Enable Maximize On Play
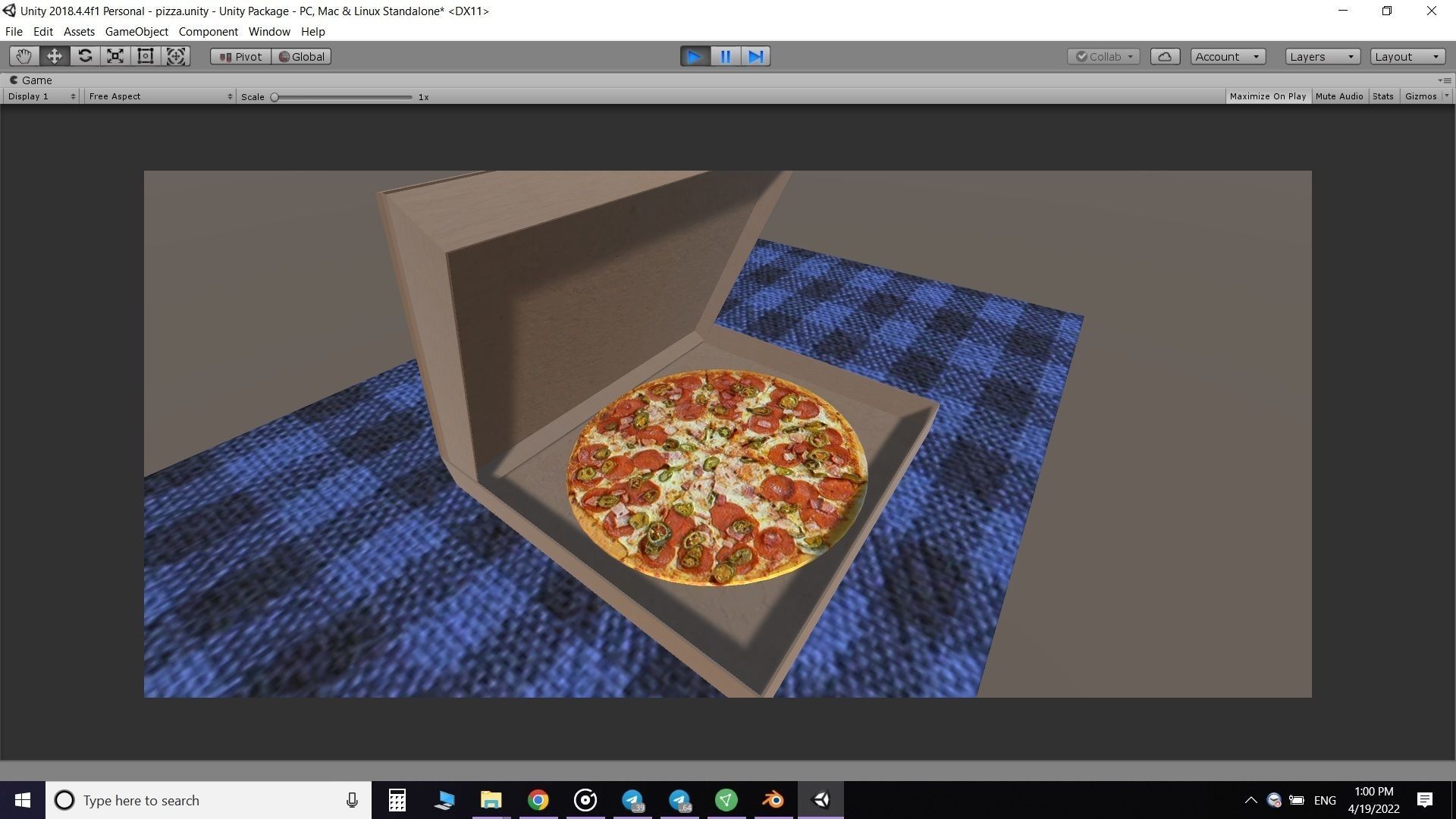1456x819 pixels. click(1268, 96)
